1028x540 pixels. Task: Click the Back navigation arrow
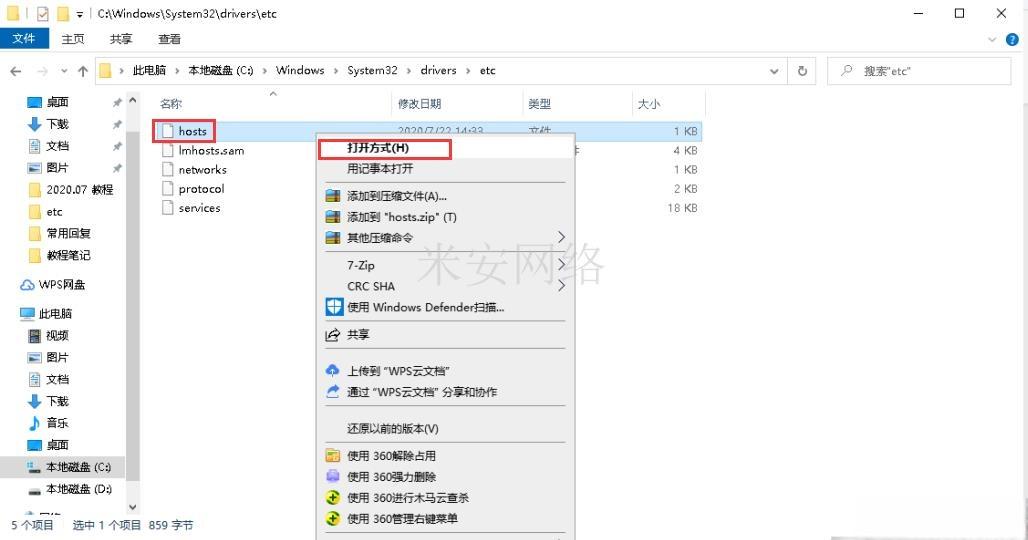16,71
